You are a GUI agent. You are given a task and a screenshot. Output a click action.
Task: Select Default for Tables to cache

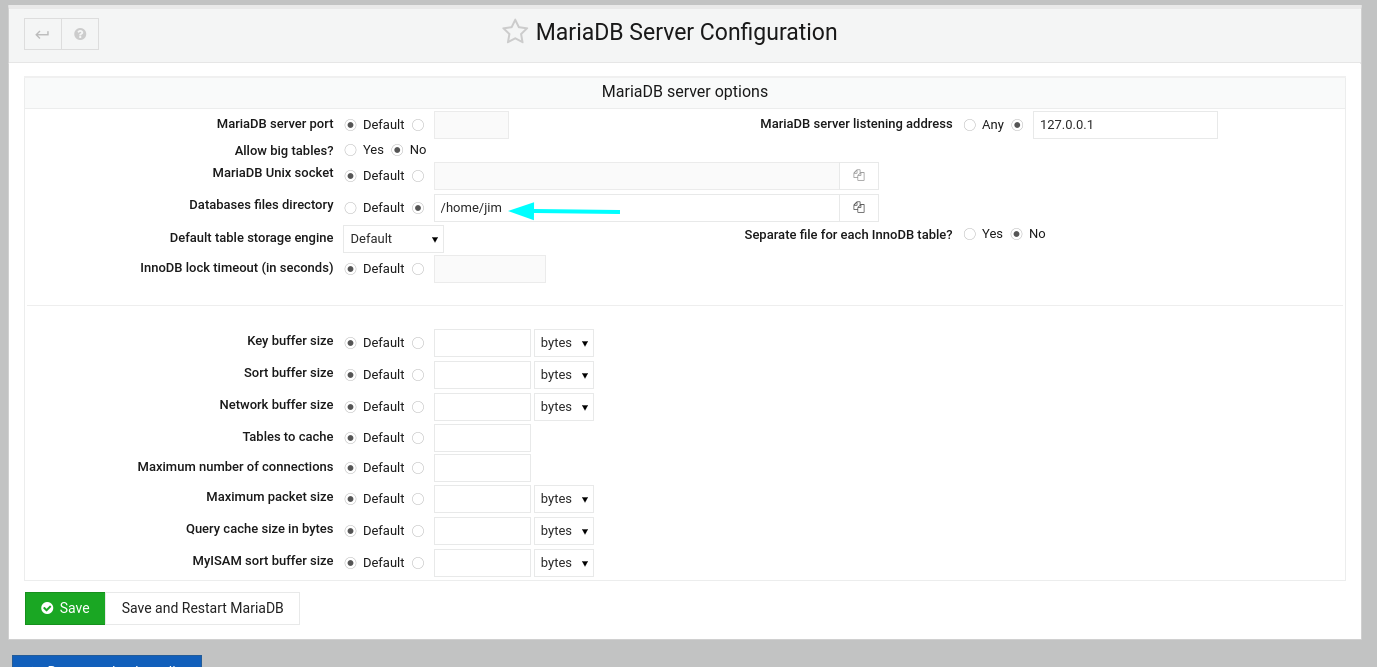coord(350,438)
